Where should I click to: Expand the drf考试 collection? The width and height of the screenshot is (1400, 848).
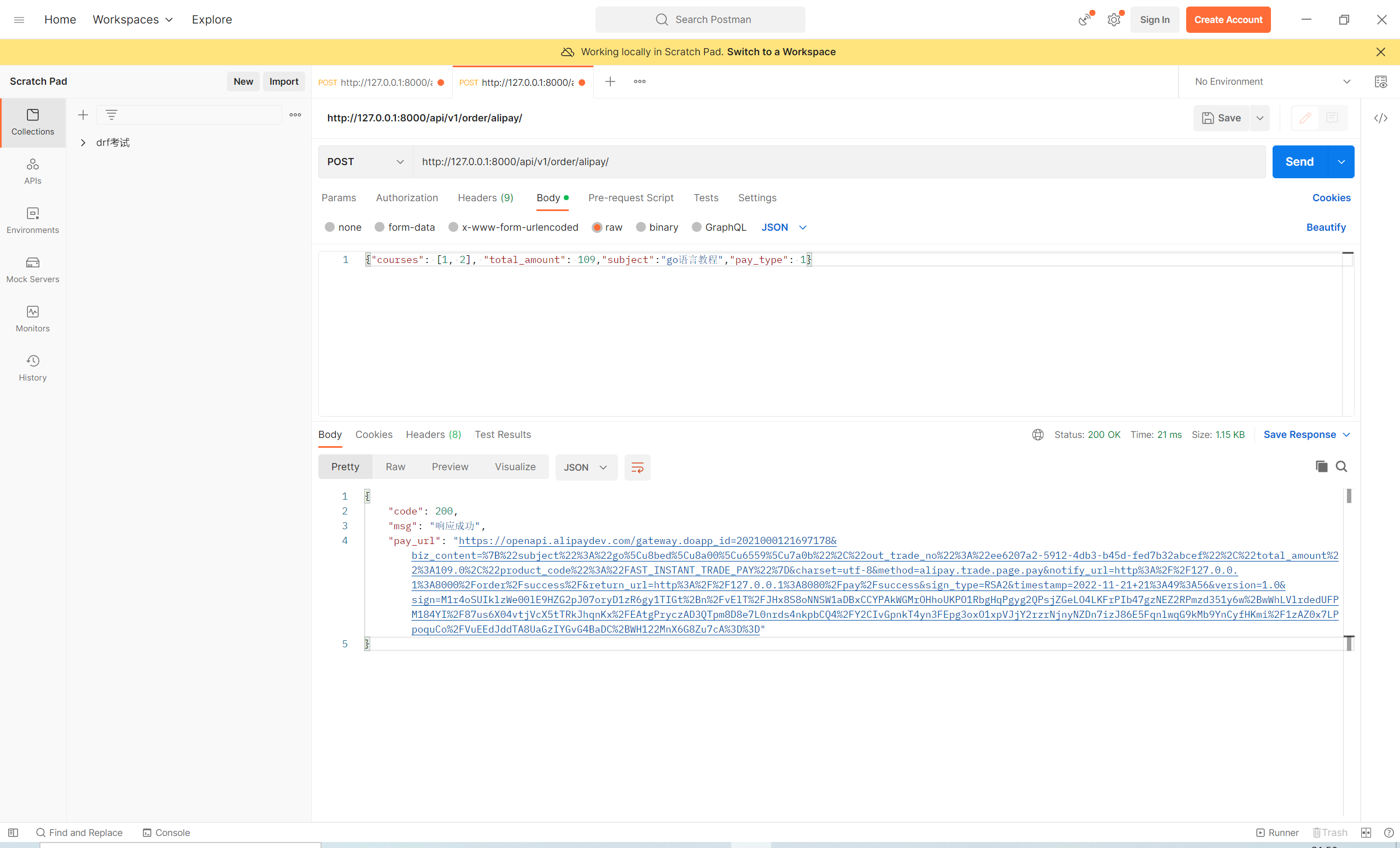[x=83, y=143]
